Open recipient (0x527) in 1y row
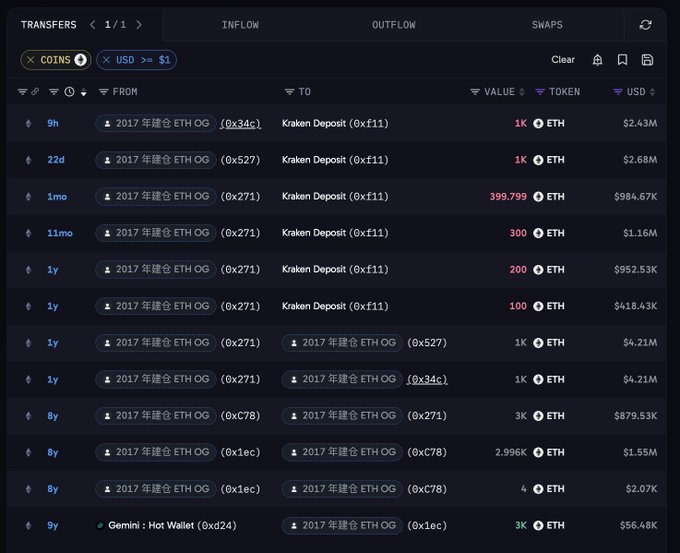 tap(427, 343)
